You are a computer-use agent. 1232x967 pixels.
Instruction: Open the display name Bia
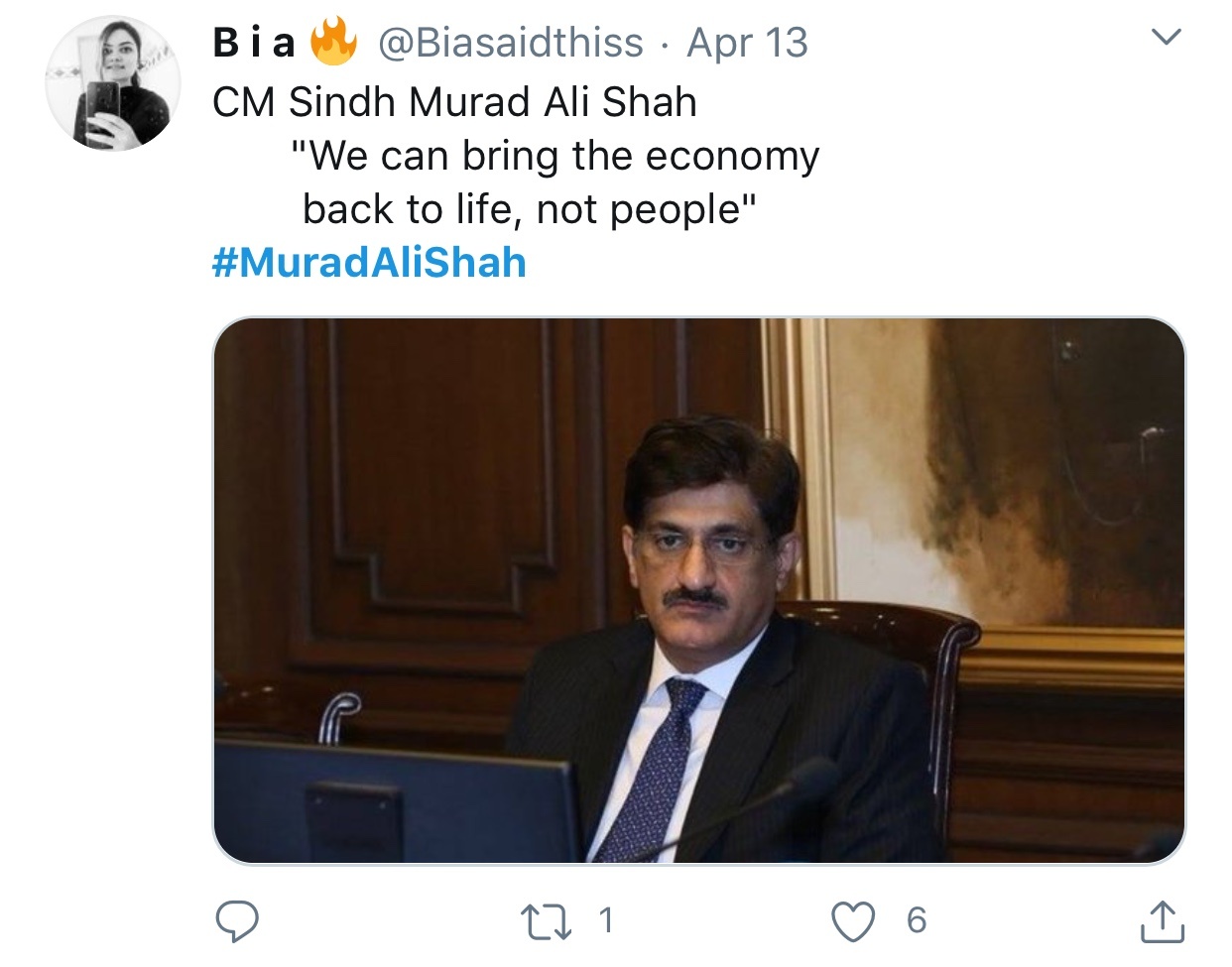coord(254,43)
